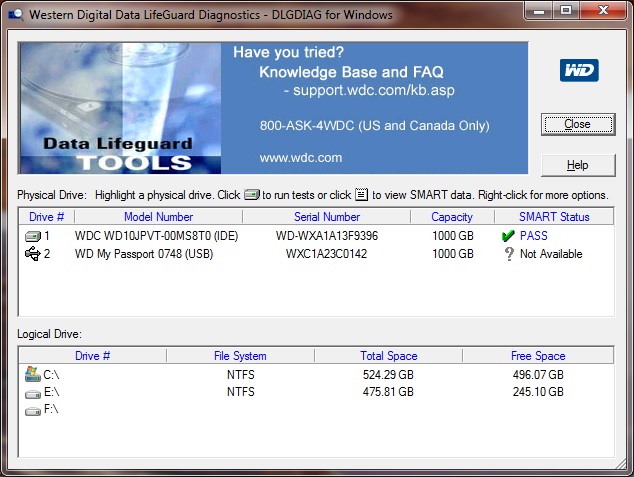
Task: Click the question mark Not Available icon
Action: coord(509,254)
